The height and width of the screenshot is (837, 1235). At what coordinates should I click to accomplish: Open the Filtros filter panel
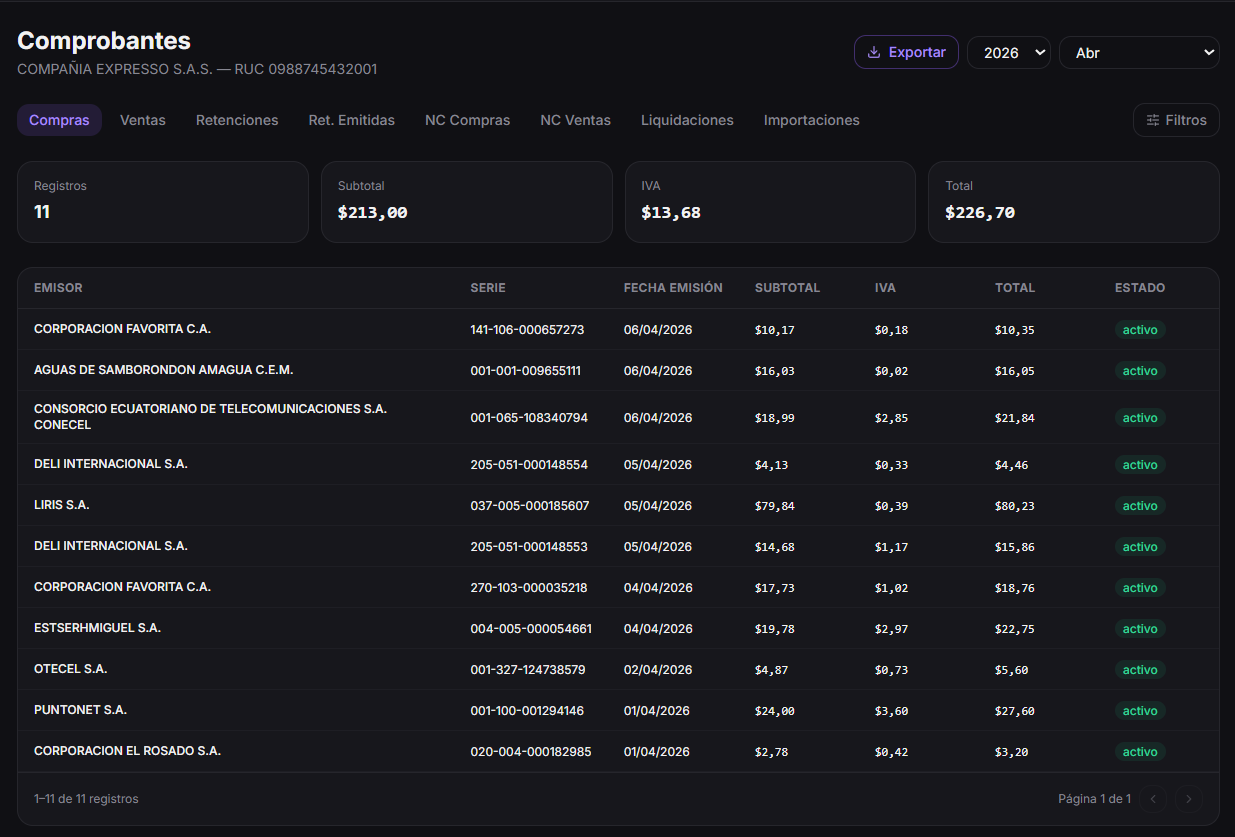(1176, 120)
